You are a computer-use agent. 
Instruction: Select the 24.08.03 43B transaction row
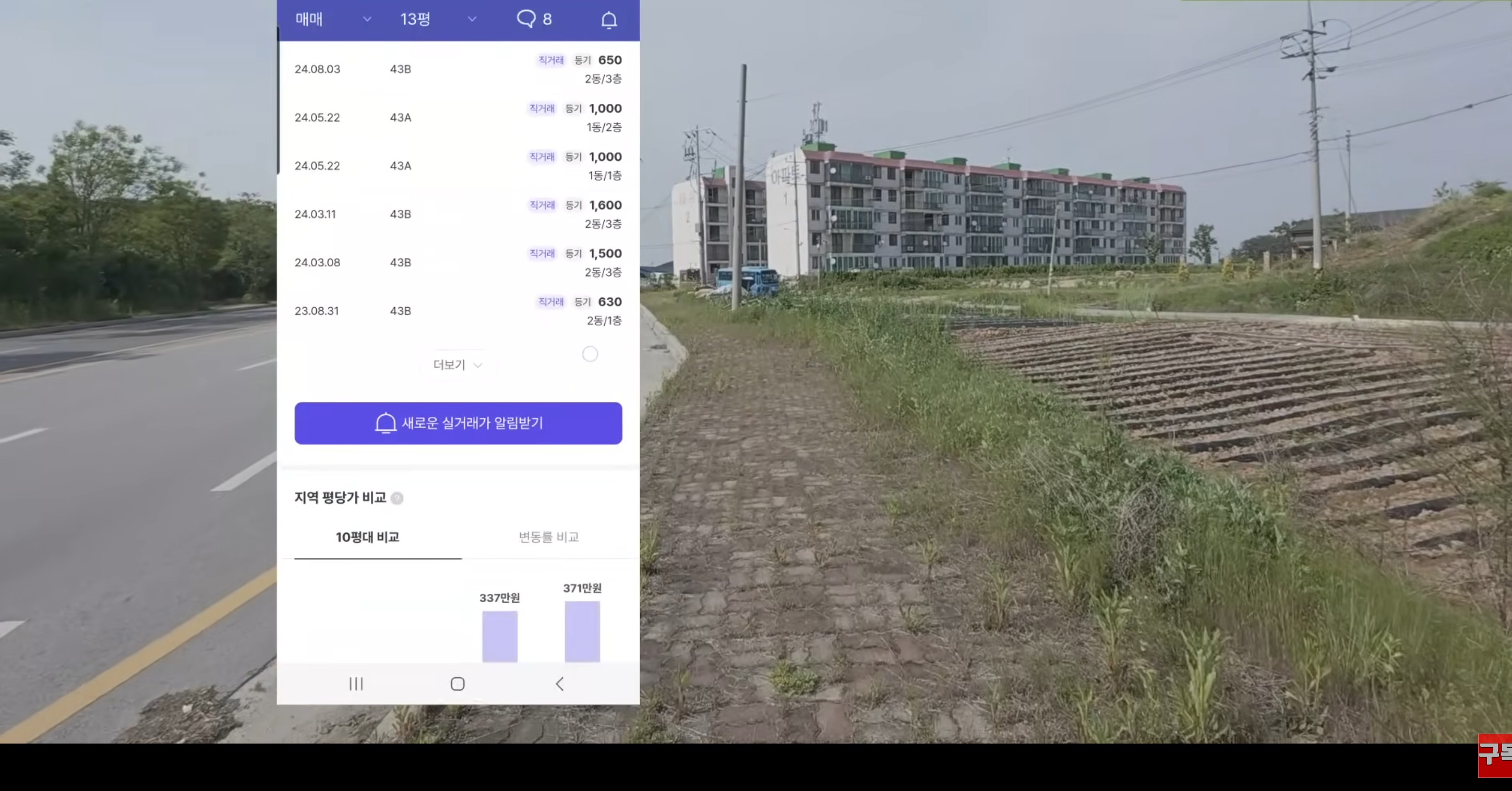coord(458,69)
